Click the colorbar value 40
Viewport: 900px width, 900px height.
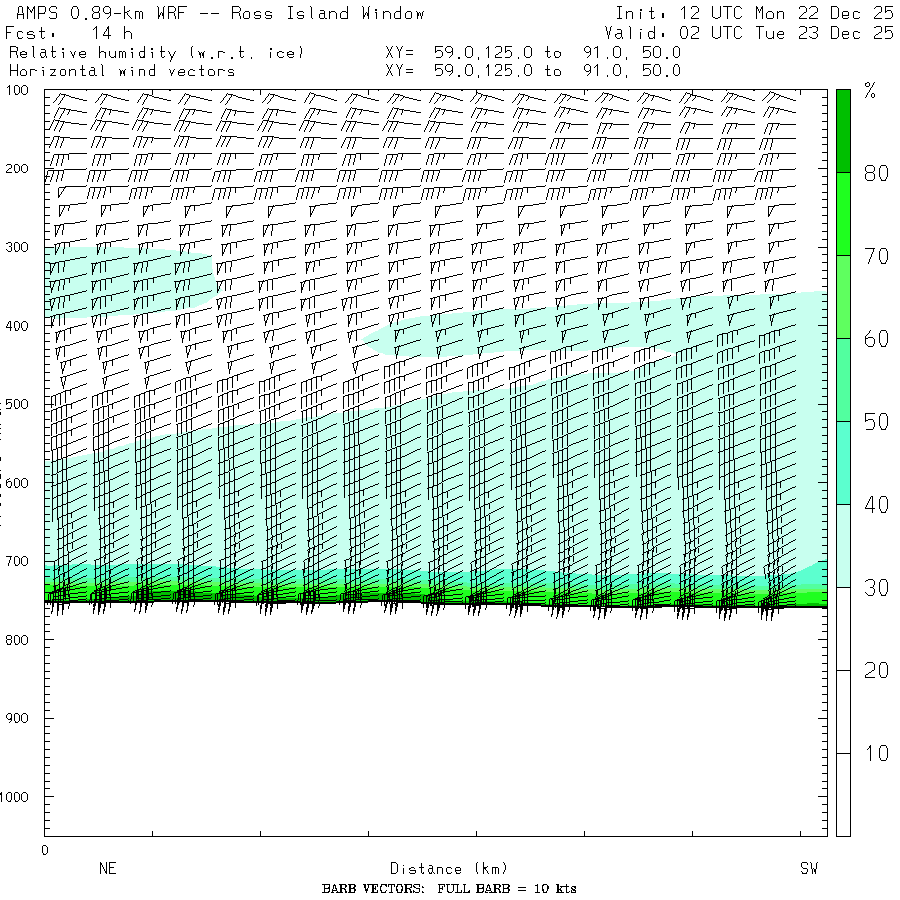click(876, 505)
